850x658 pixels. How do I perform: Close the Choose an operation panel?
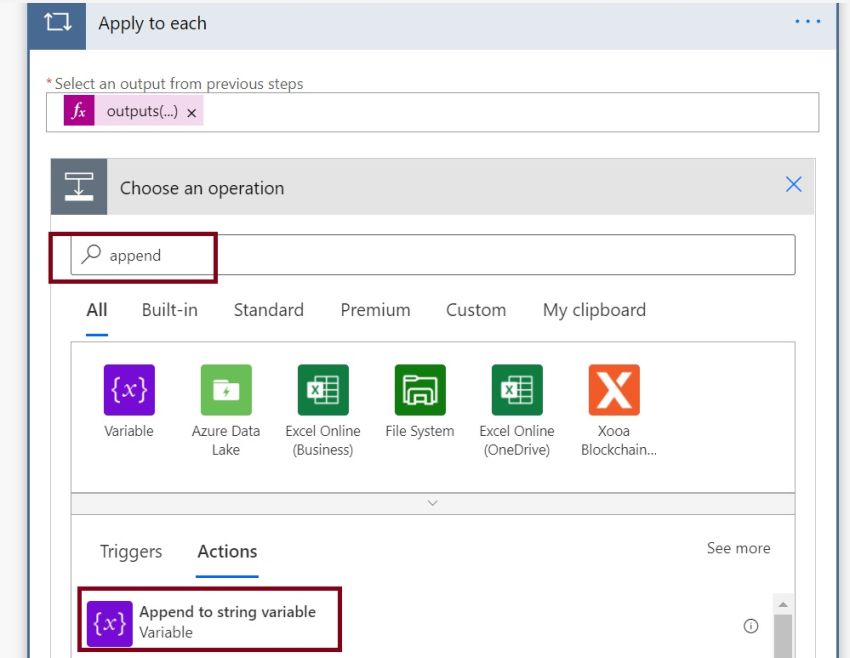click(793, 184)
